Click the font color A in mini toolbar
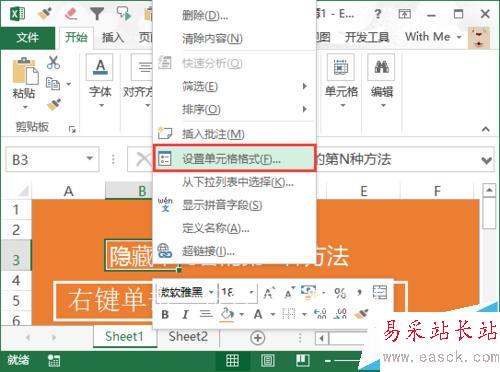500x372 pixels. pyautogui.click(x=258, y=314)
